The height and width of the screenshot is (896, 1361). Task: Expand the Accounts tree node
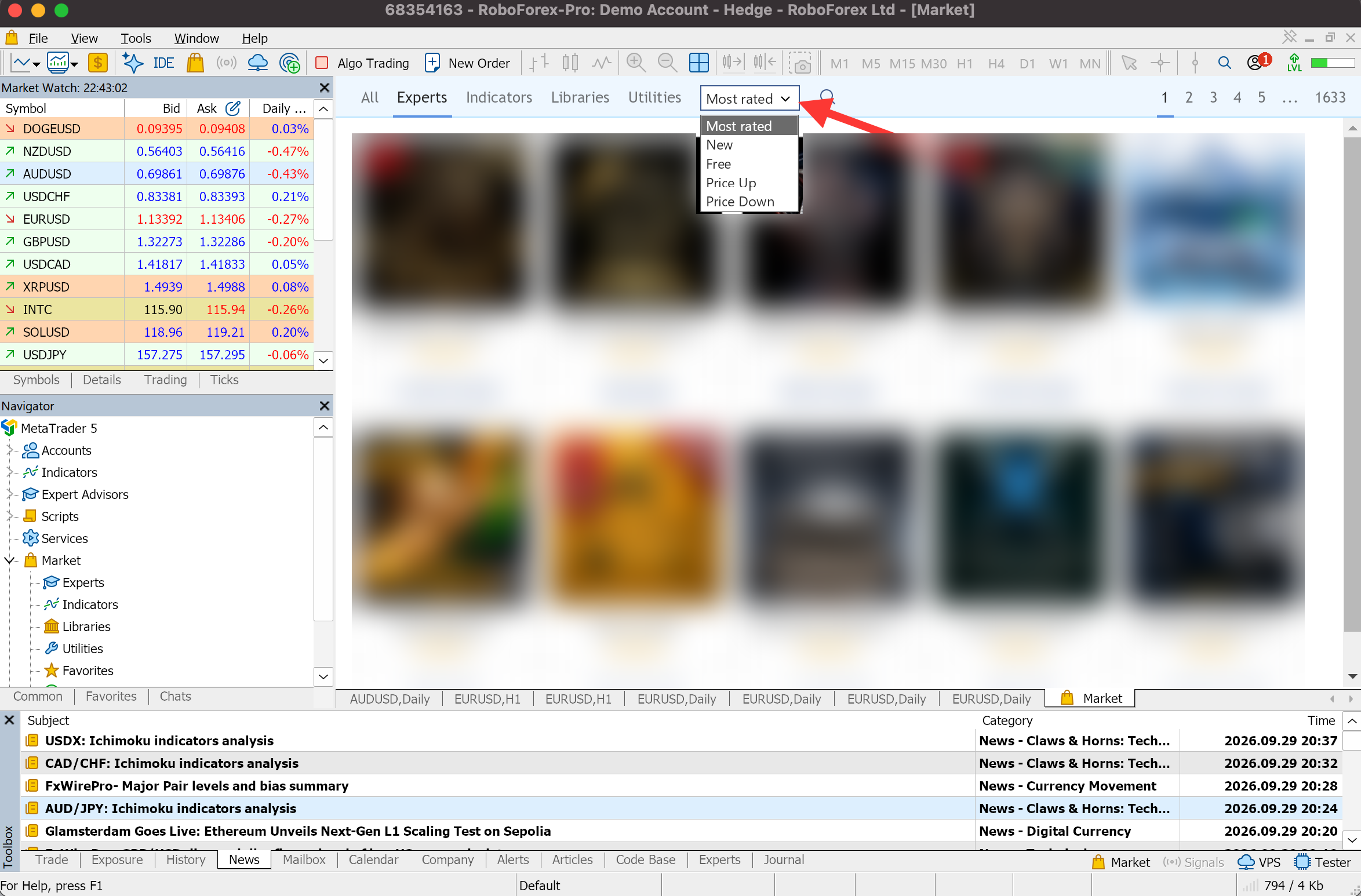pyautogui.click(x=10, y=450)
